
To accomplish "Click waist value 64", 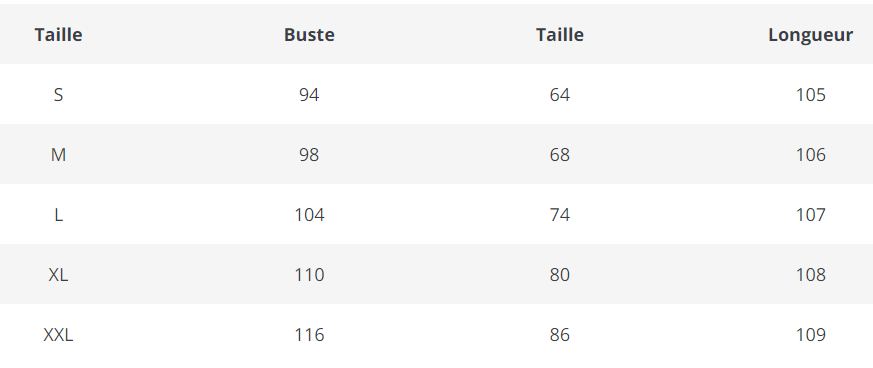I will (x=560, y=95).
